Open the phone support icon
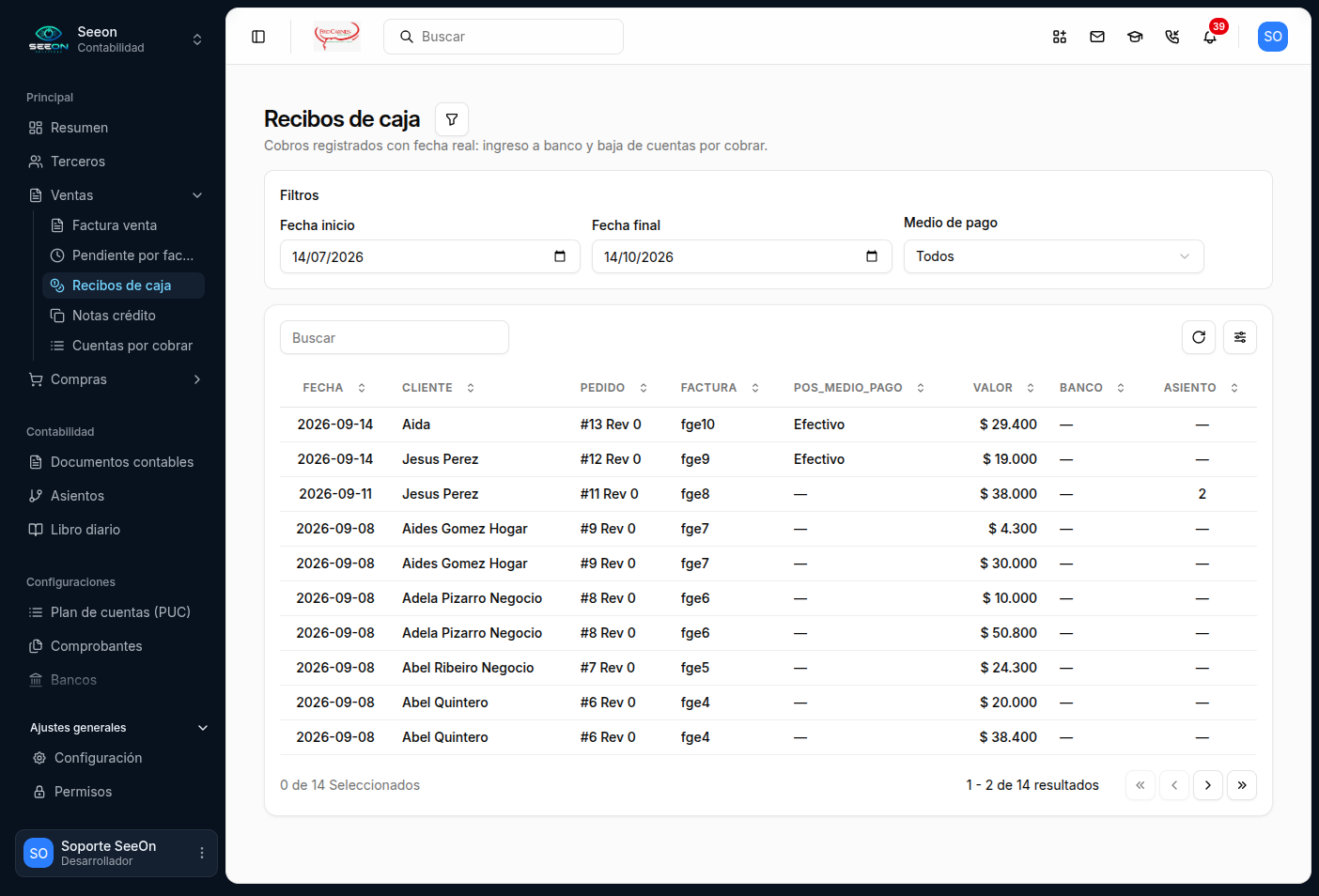This screenshot has height=896, width=1319. pyautogui.click(x=1172, y=37)
